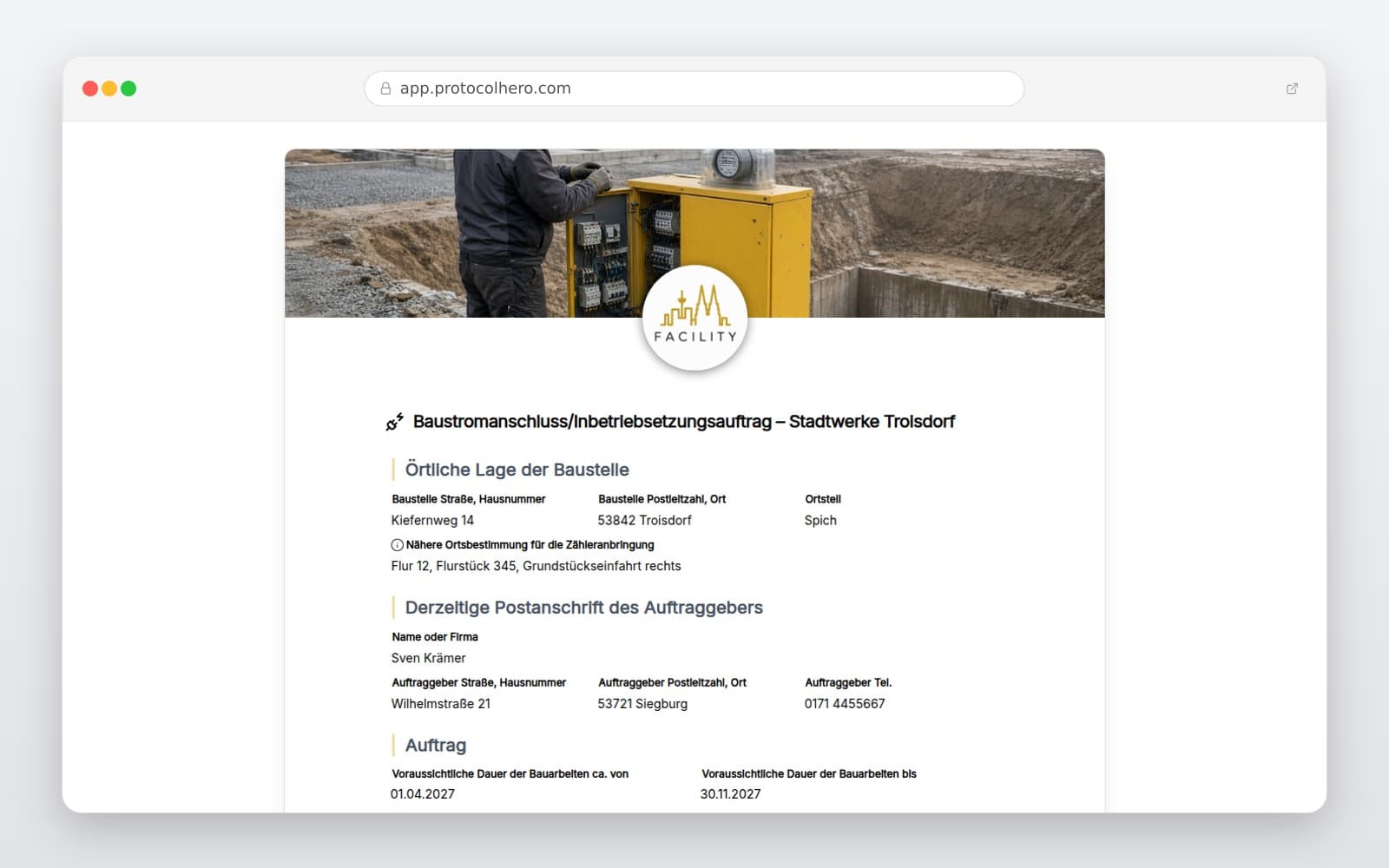This screenshot has height=868, width=1389.
Task: Click the Ortsteil label
Action: point(823,499)
